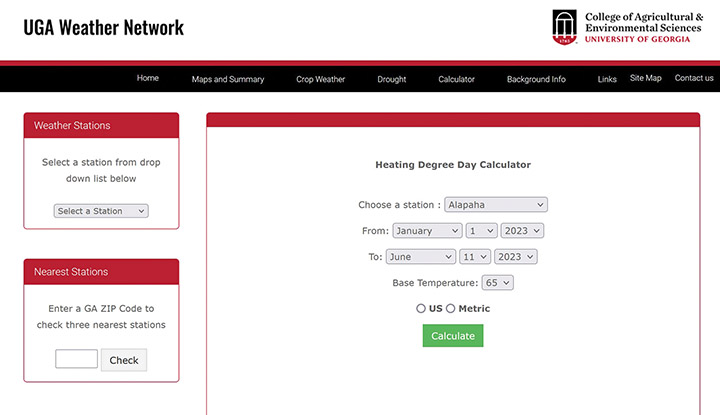
Task: Open the Crop Weather menu
Action: tap(320, 79)
